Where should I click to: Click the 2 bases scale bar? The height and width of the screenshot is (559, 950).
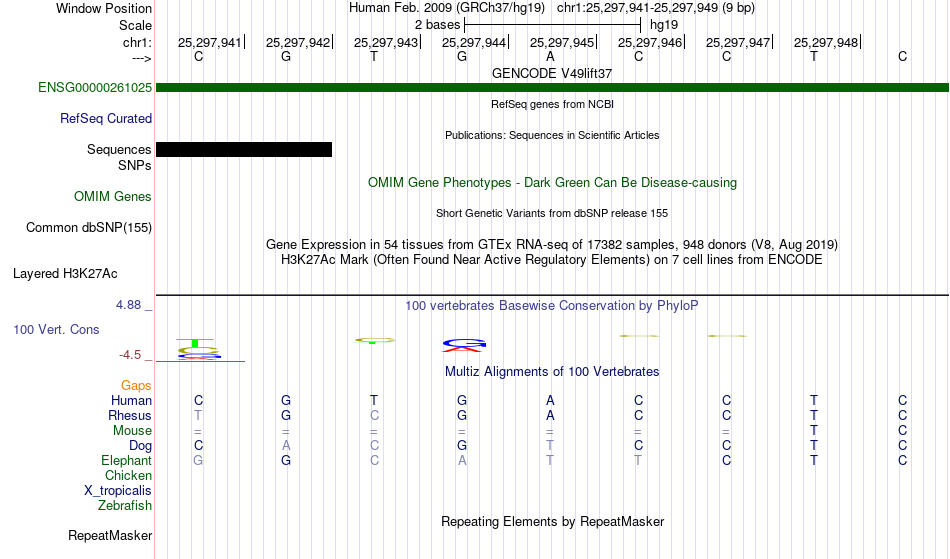(552, 25)
